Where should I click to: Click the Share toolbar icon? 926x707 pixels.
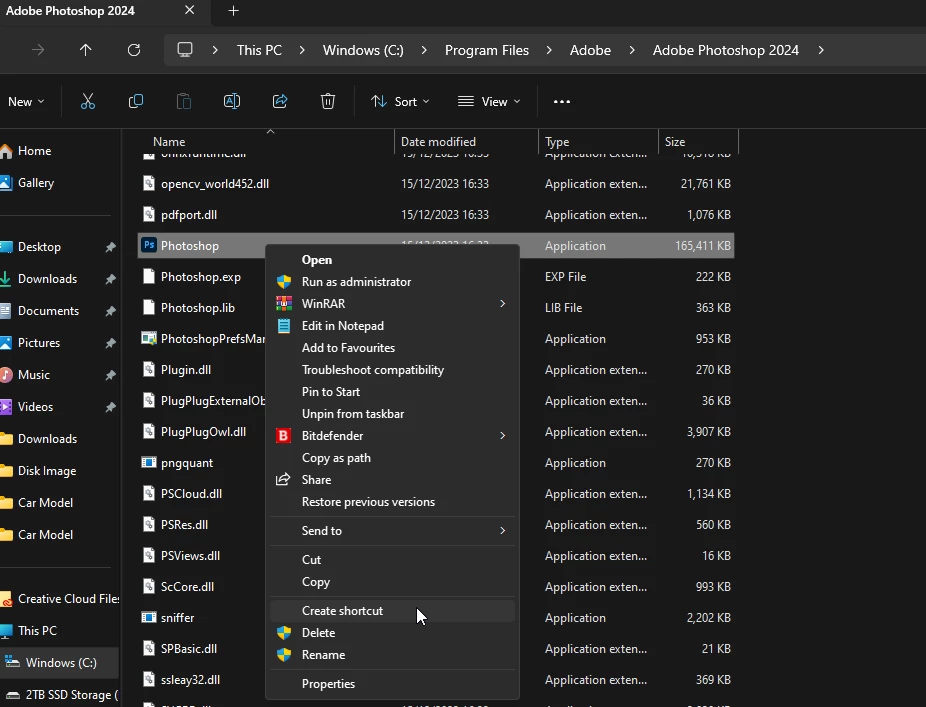pyautogui.click(x=280, y=102)
